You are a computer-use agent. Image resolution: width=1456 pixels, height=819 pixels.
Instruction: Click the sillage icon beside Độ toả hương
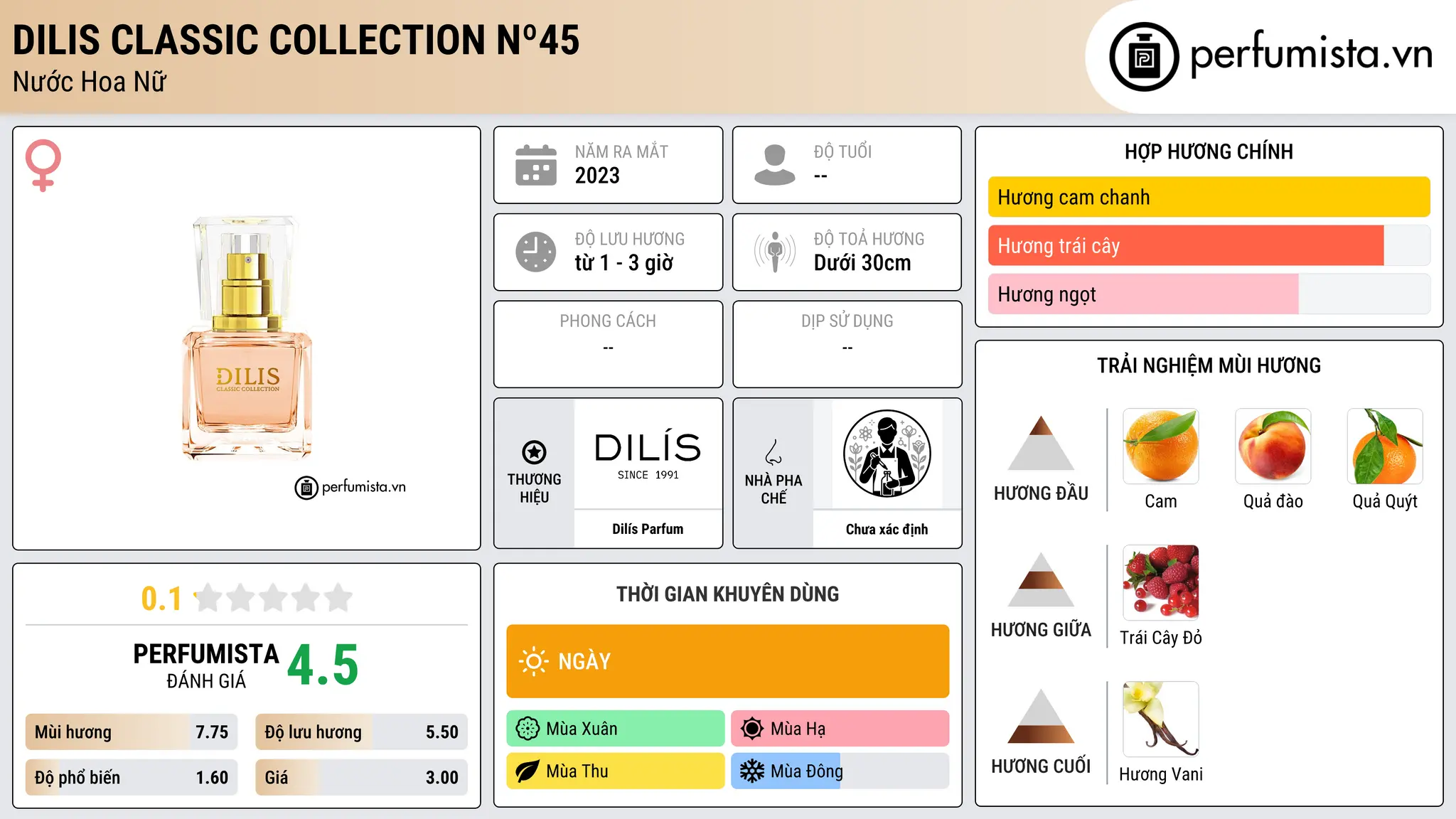pyautogui.click(x=775, y=252)
